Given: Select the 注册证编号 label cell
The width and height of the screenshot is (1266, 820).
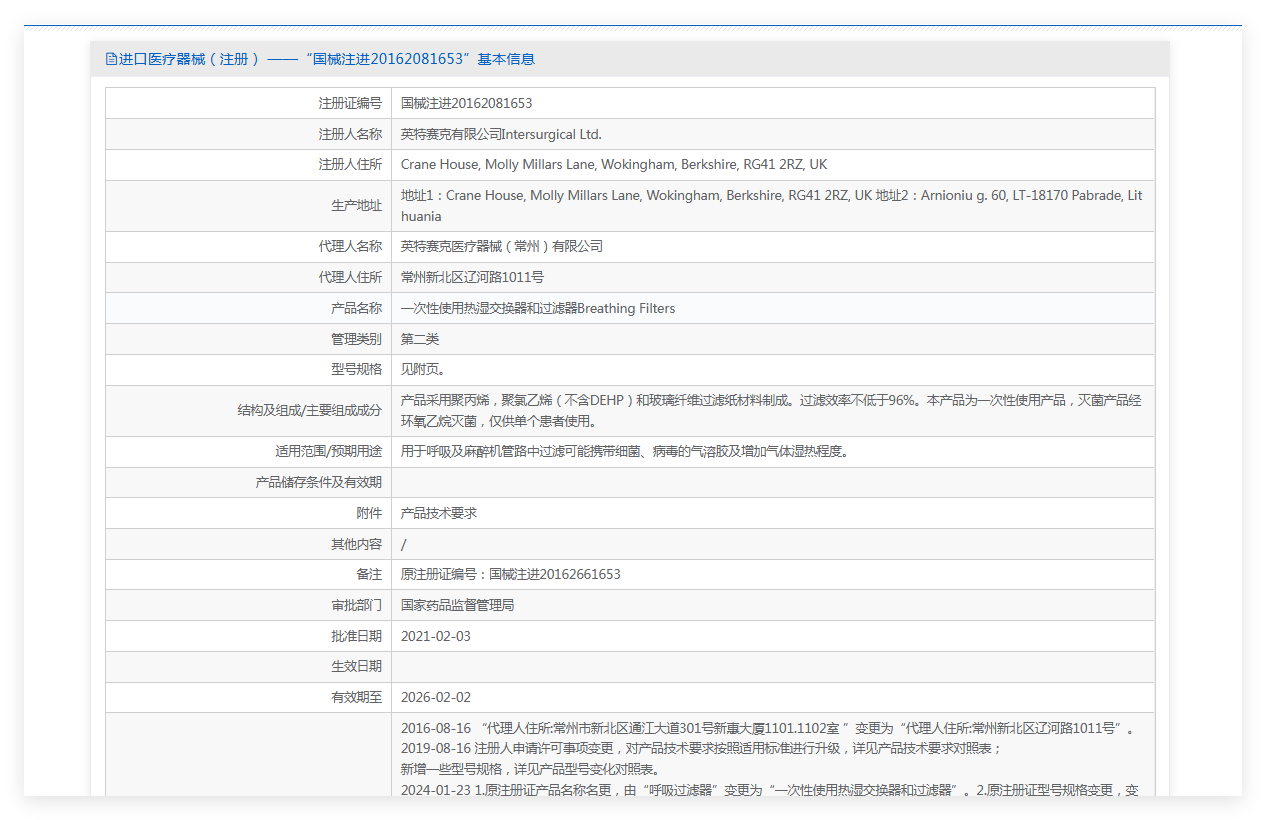Looking at the screenshot, I should (x=350, y=103).
